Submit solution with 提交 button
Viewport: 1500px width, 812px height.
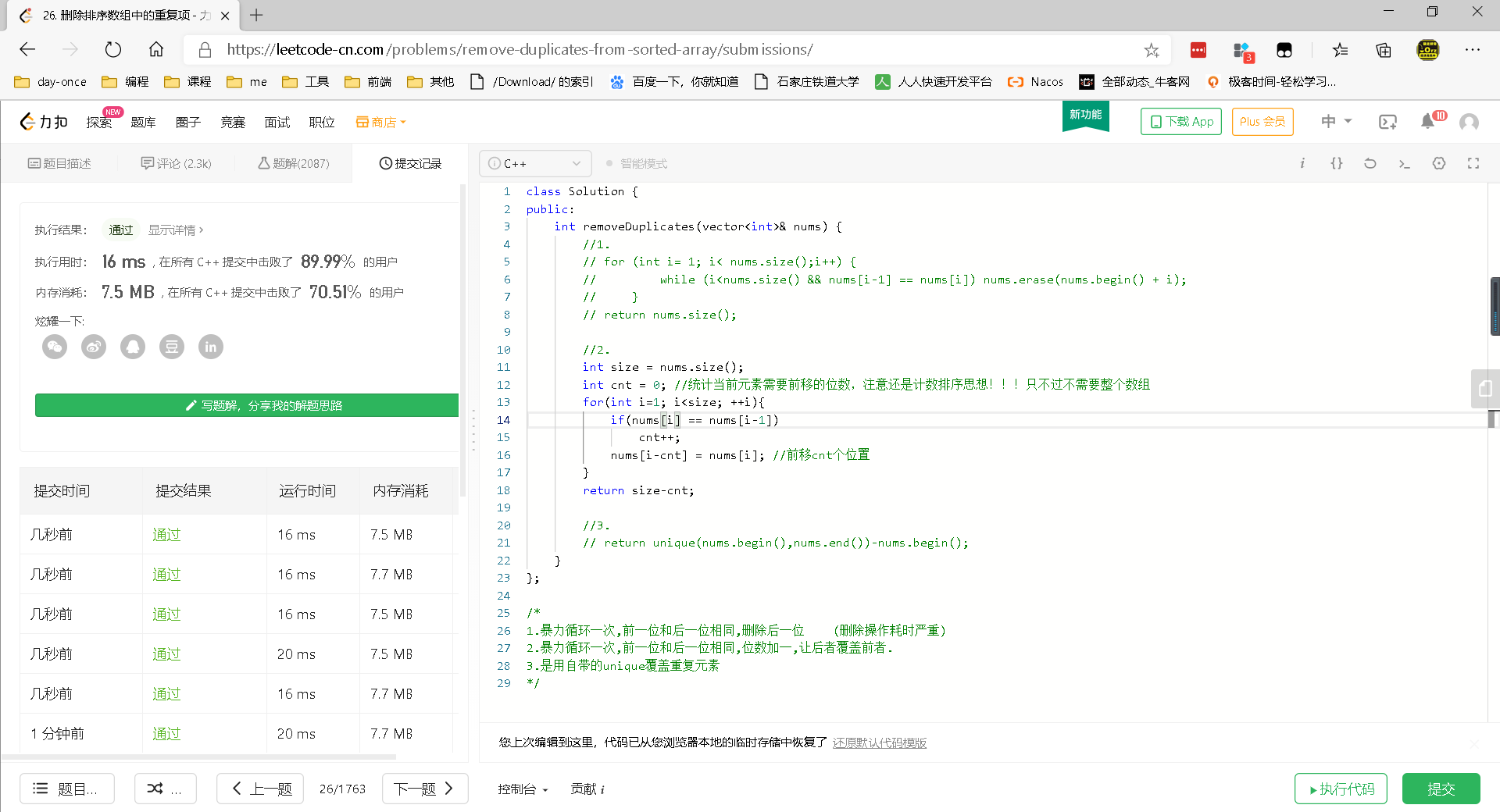coord(1441,789)
